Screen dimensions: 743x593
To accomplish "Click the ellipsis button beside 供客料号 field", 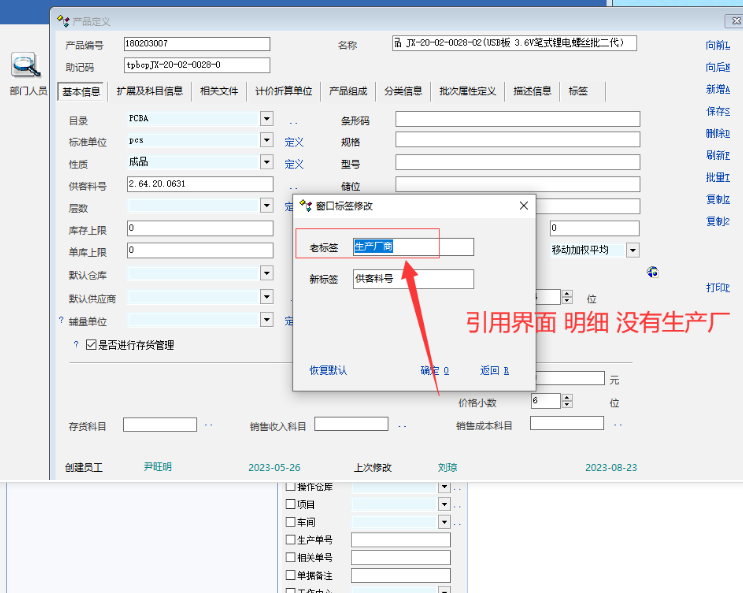I will tap(293, 186).
